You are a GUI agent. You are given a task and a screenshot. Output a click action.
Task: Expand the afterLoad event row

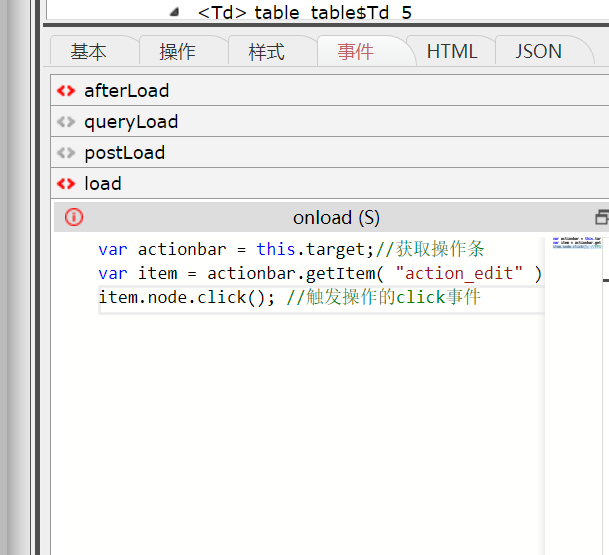pyautogui.click(x=127, y=91)
